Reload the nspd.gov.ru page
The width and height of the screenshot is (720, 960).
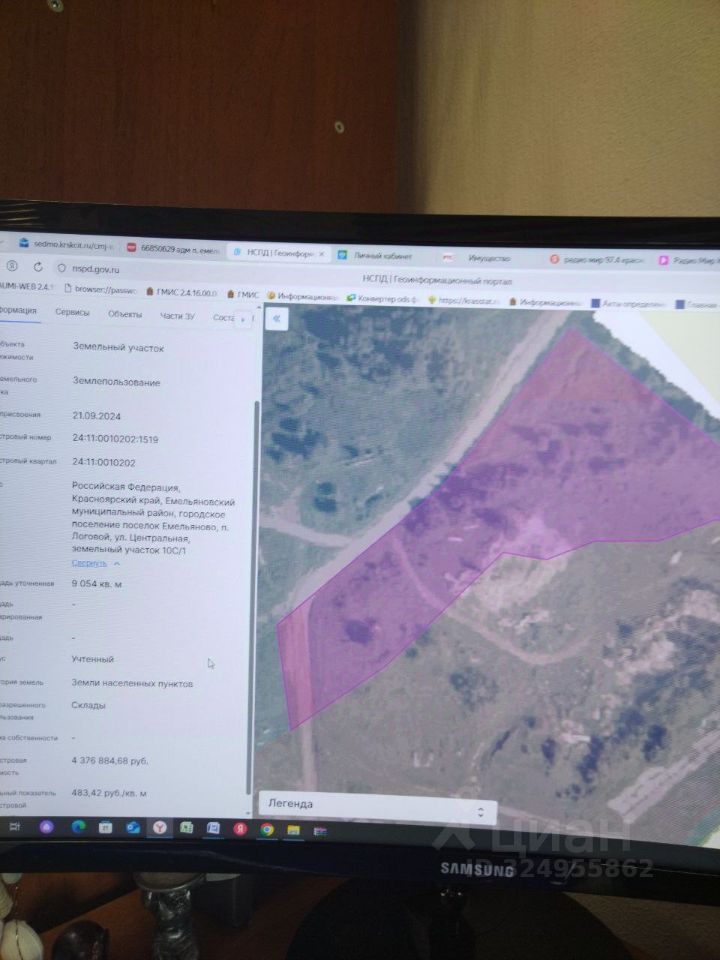38,267
